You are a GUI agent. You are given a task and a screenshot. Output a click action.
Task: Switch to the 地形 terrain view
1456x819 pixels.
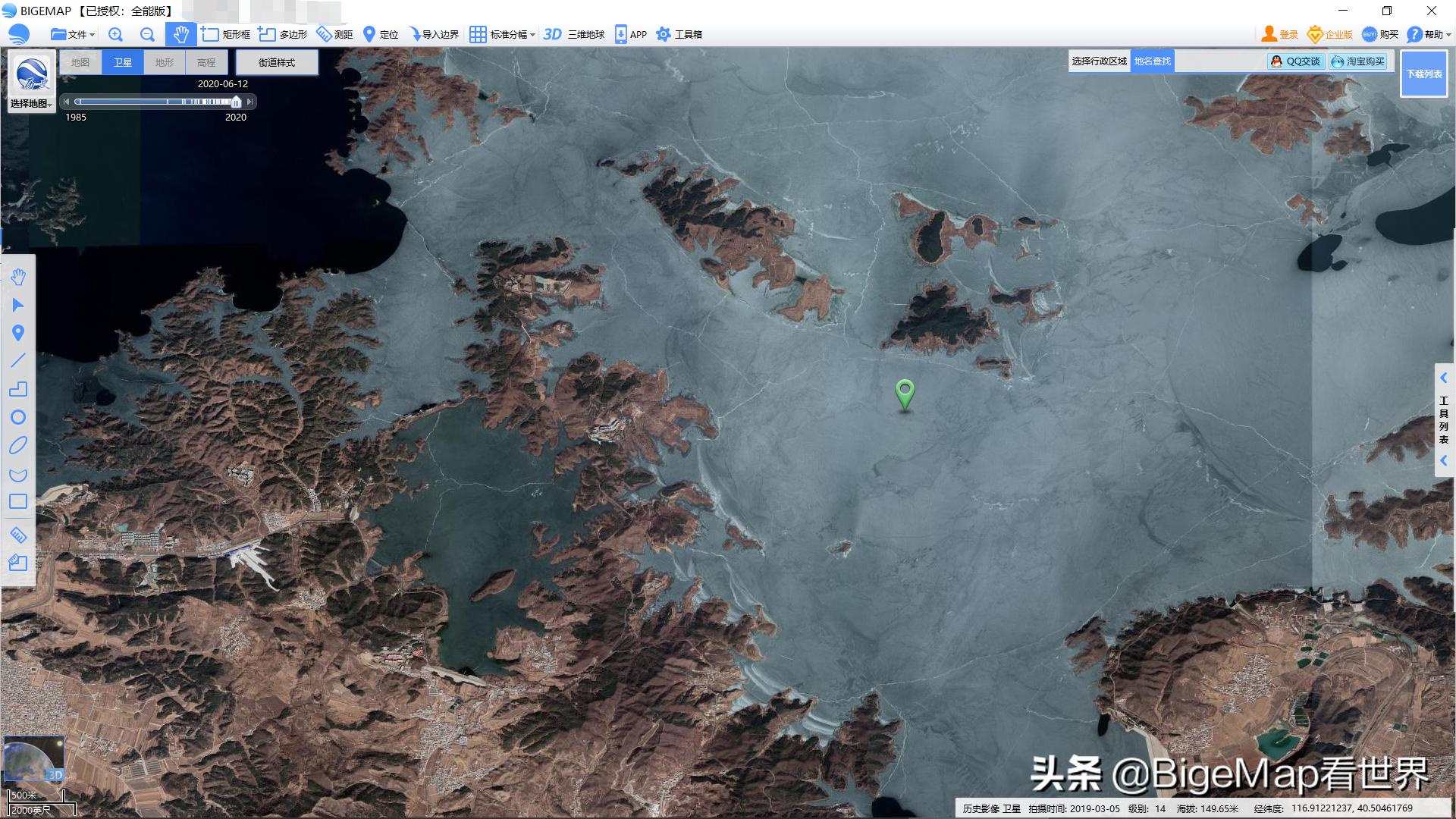click(164, 62)
